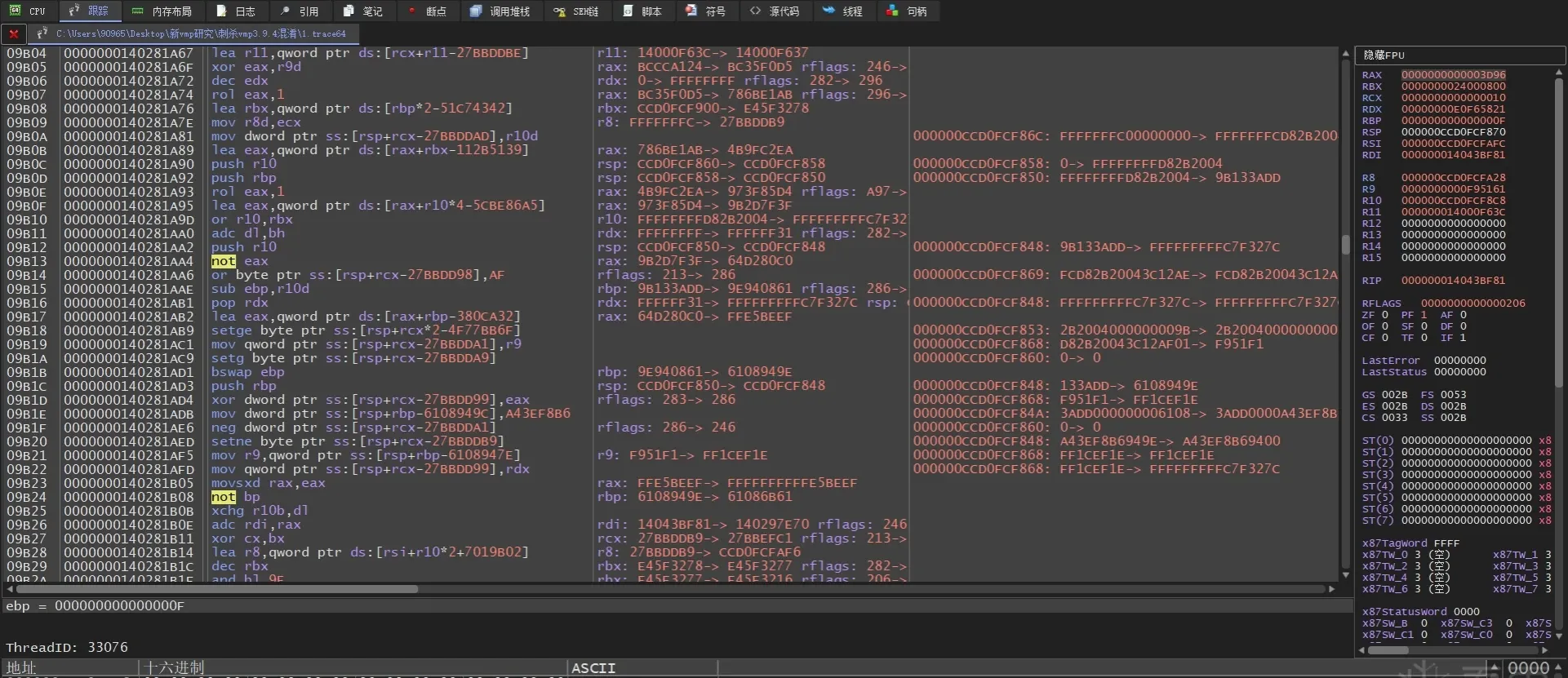
Task: Switch to the CPU tab
Action: pos(28,11)
